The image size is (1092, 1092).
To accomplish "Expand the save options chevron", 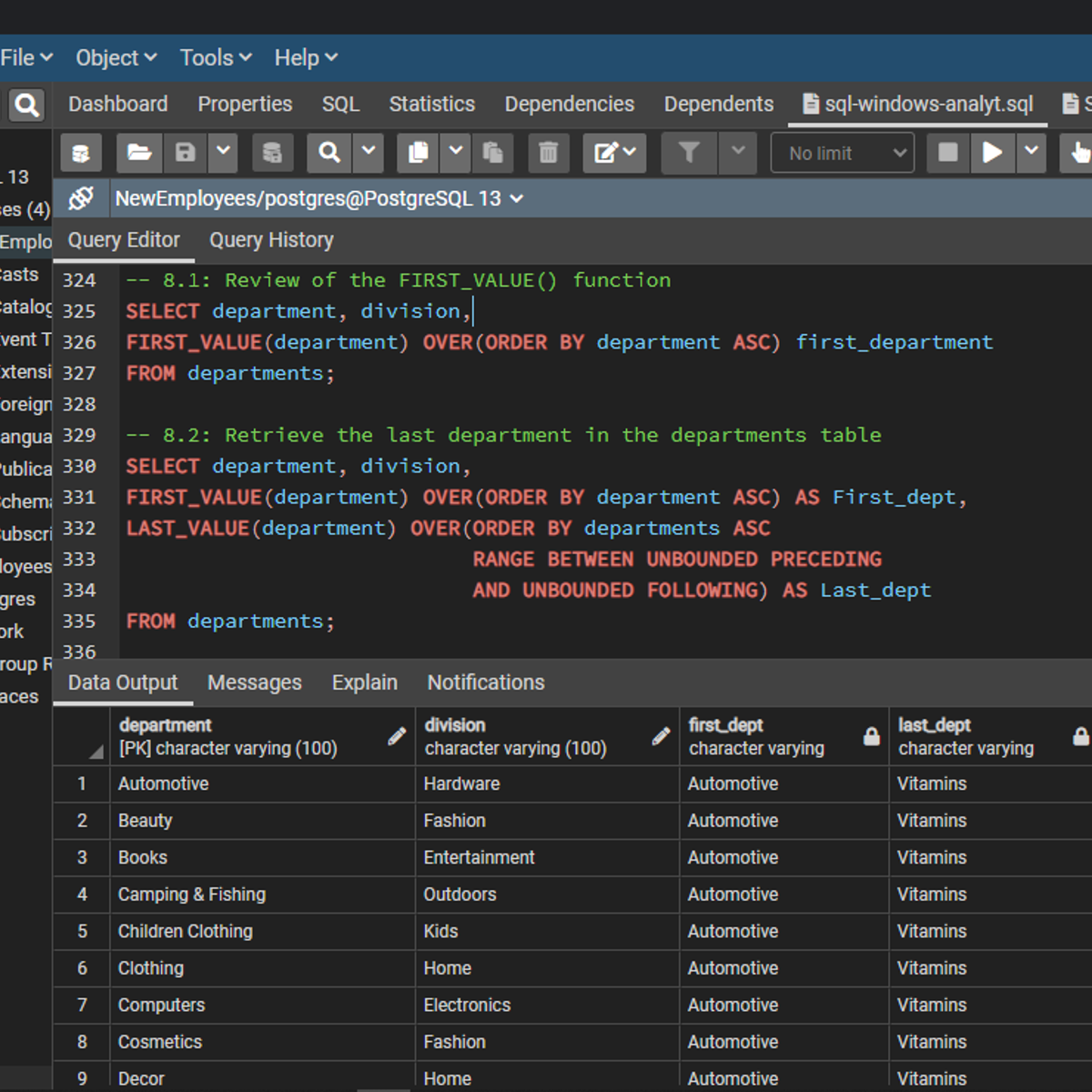I will pos(223,153).
